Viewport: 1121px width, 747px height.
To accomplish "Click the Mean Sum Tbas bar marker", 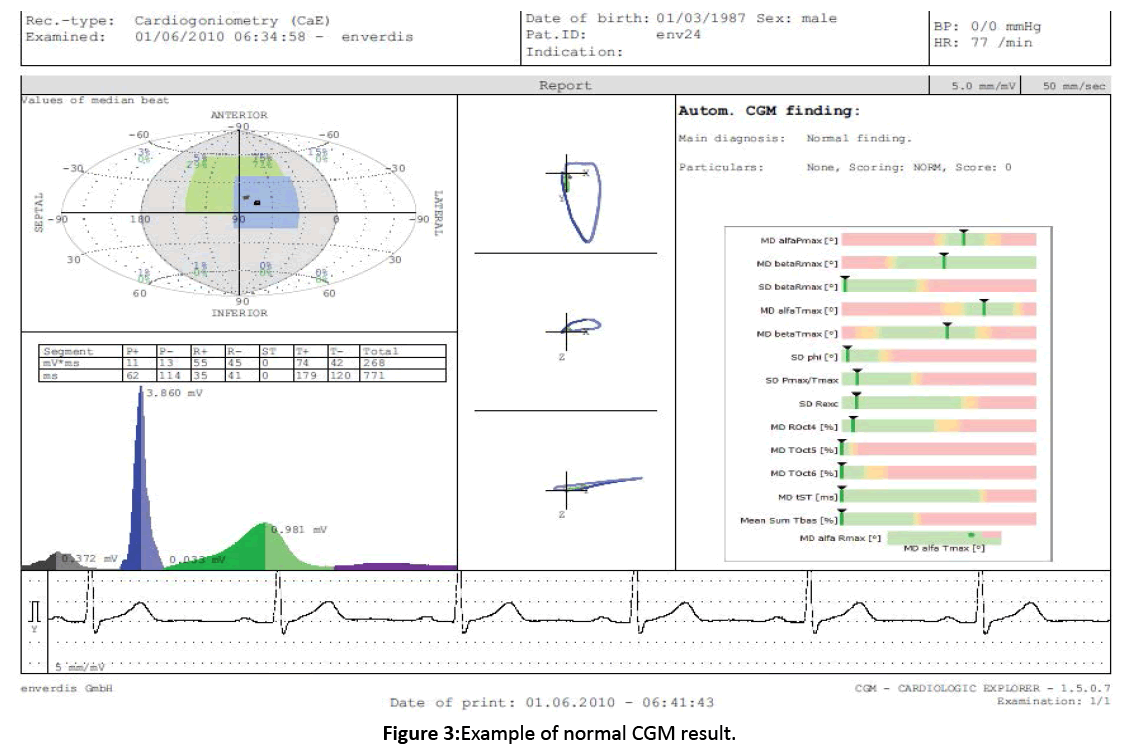I will pyautogui.click(x=842, y=518).
